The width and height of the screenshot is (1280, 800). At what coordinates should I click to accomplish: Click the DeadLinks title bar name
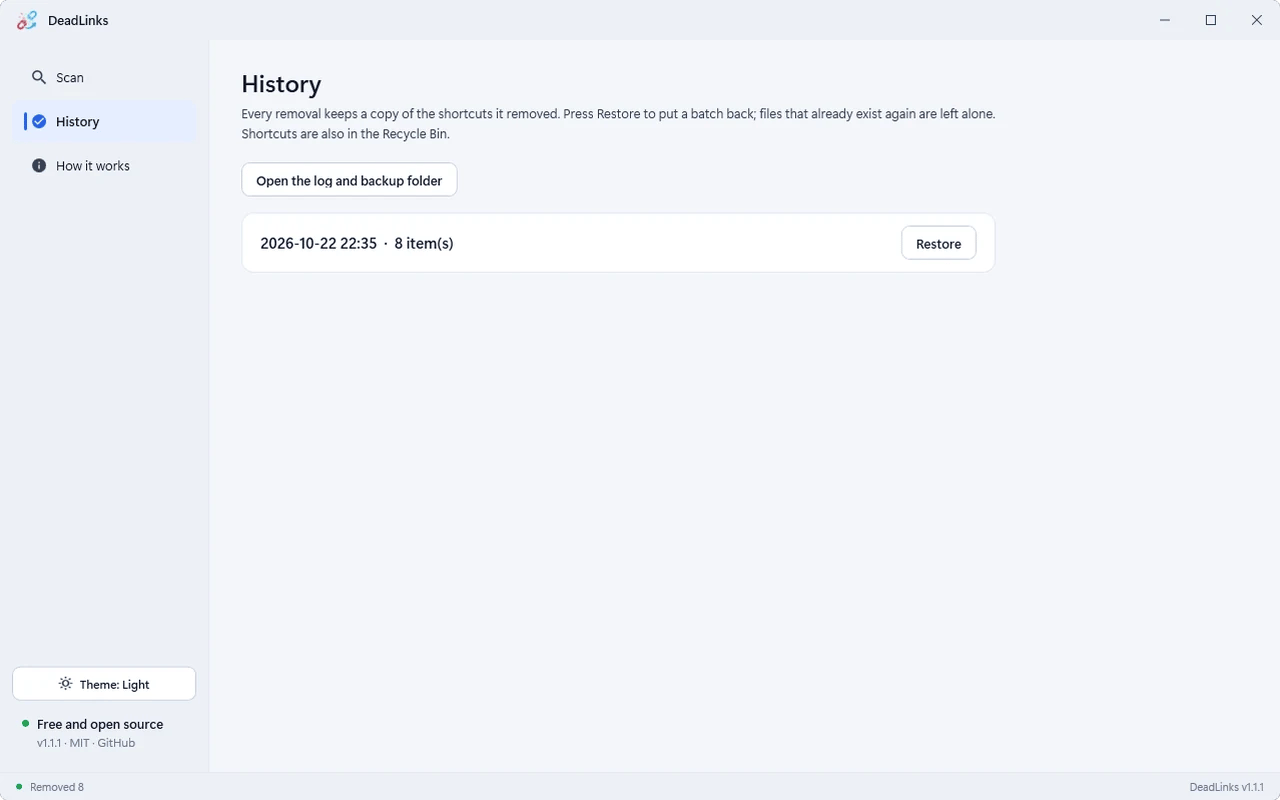click(78, 20)
